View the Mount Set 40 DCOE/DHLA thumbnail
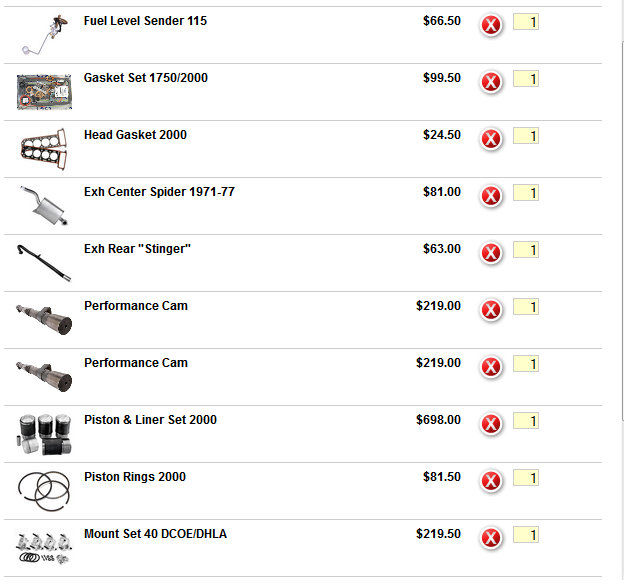 pos(43,546)
